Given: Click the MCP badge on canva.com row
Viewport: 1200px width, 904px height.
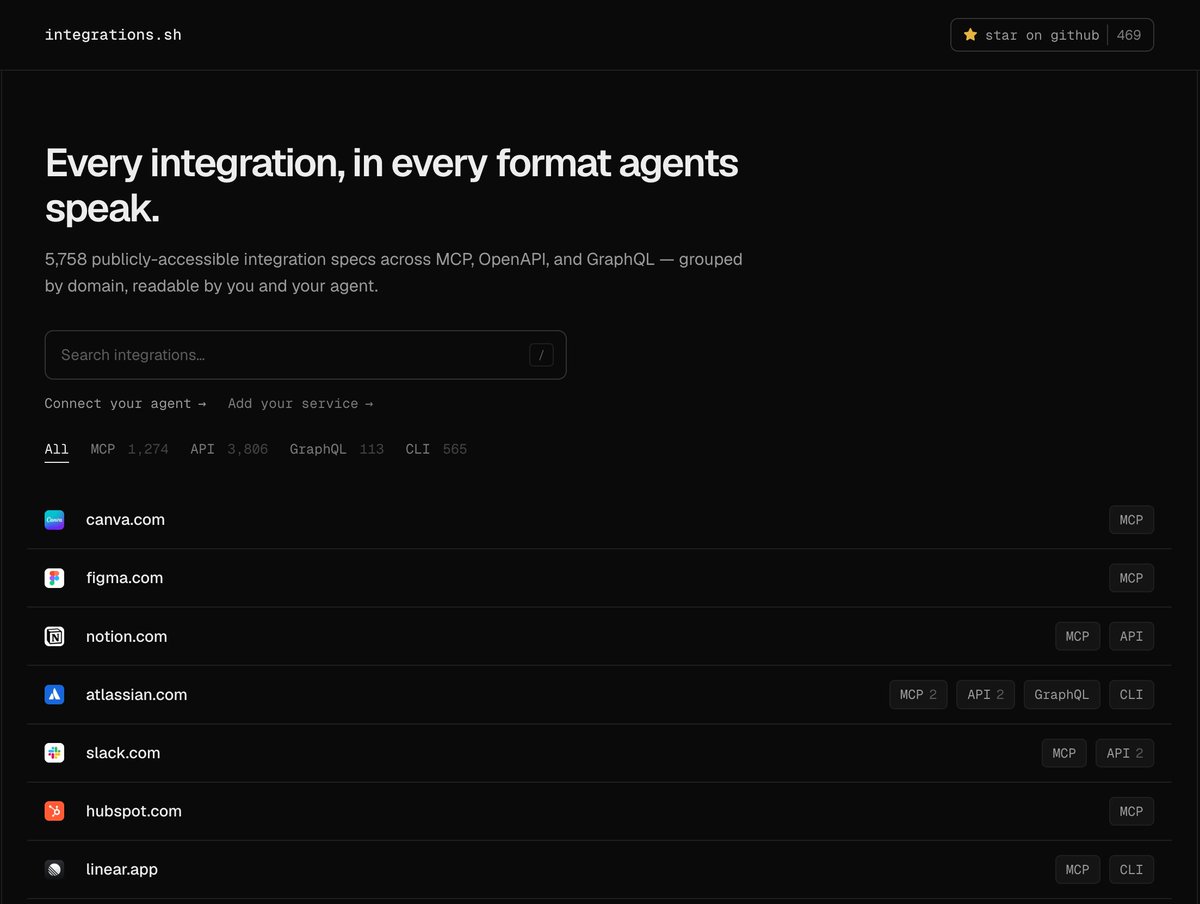Looking at the screenshot, I should point(1131,520).
